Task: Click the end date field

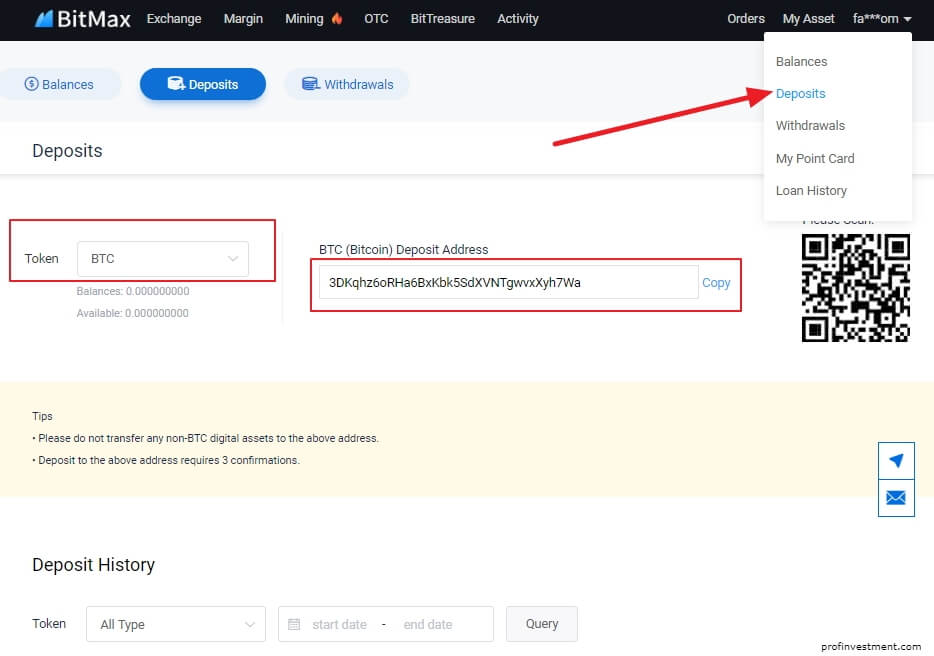Action: coord(428,624)
